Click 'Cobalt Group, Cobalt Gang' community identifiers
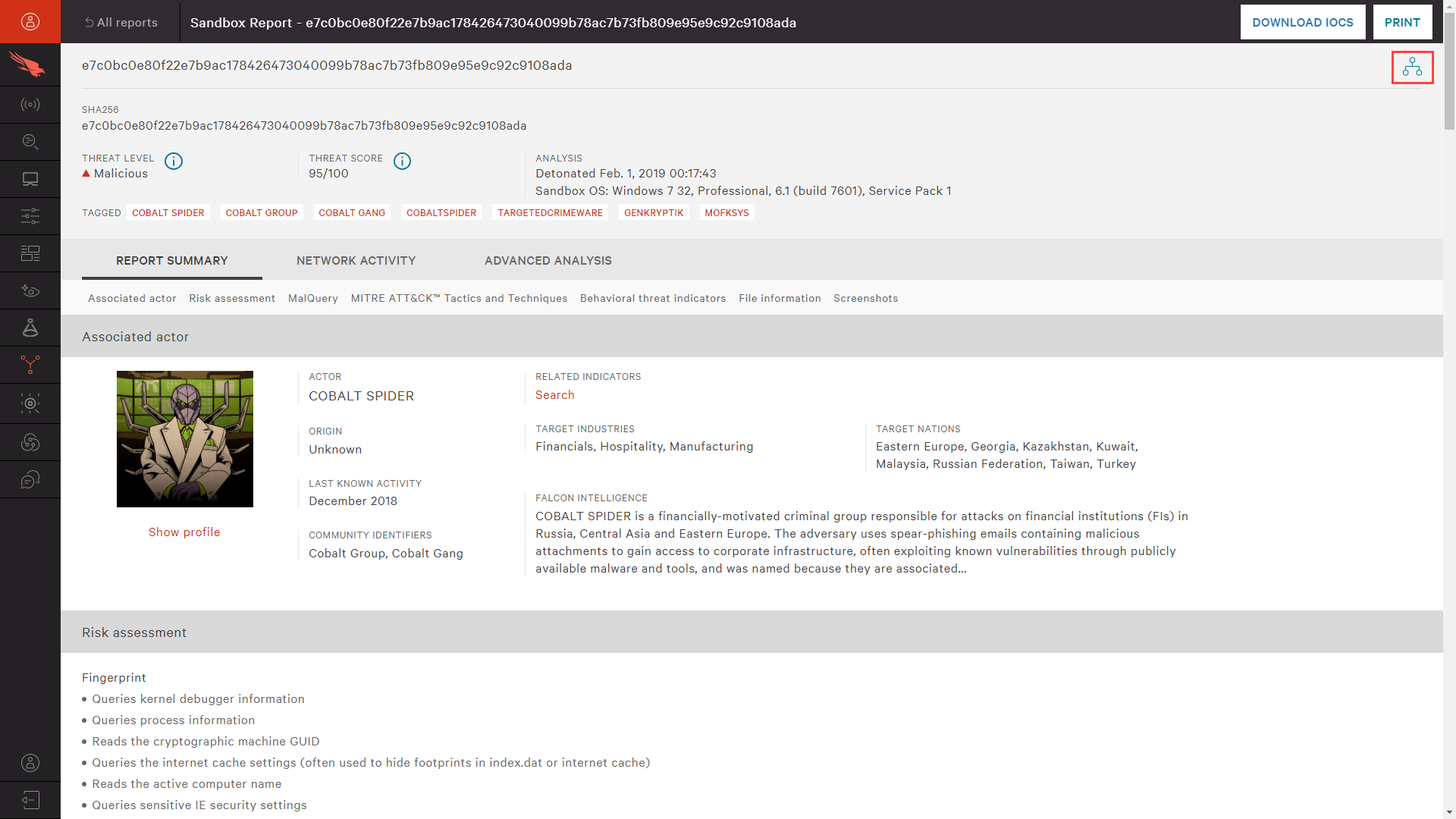 click(386, 554)
